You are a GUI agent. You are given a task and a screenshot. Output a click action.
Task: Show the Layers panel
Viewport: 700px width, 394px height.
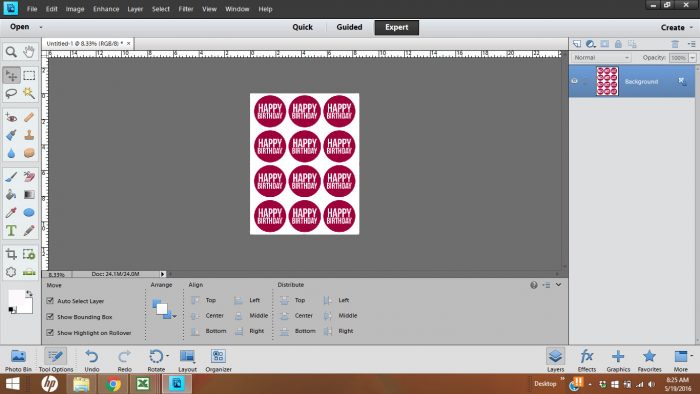tap(555, 361)
